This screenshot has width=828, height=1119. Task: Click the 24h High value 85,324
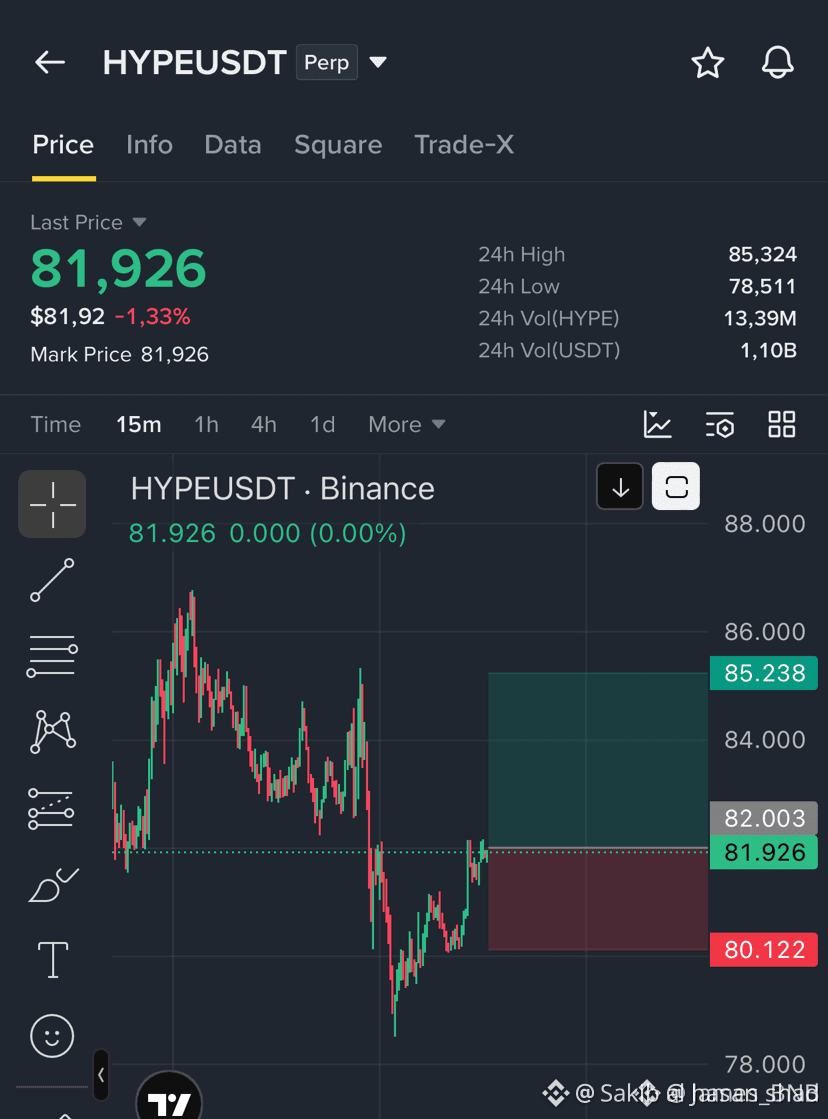[x=762, y=255]
